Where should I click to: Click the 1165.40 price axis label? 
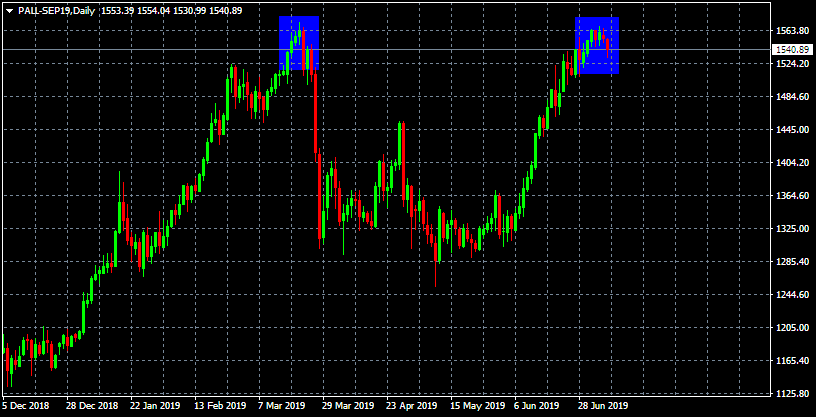792,360
